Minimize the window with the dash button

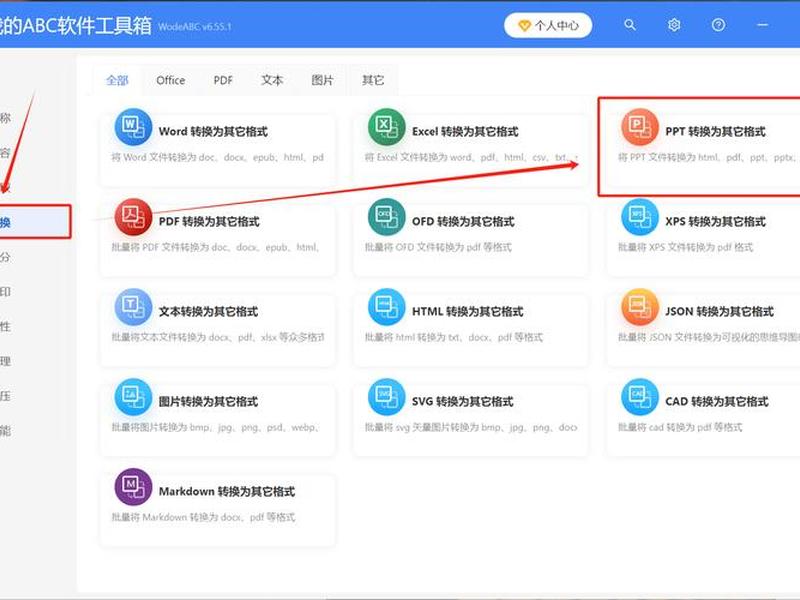pyautogui.click(x=763, y=25)
